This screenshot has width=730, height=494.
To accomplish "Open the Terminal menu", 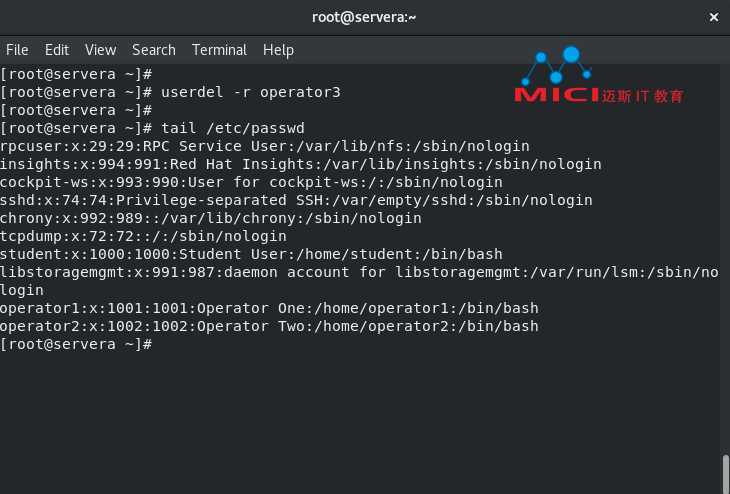I will (x=219, y=50).
